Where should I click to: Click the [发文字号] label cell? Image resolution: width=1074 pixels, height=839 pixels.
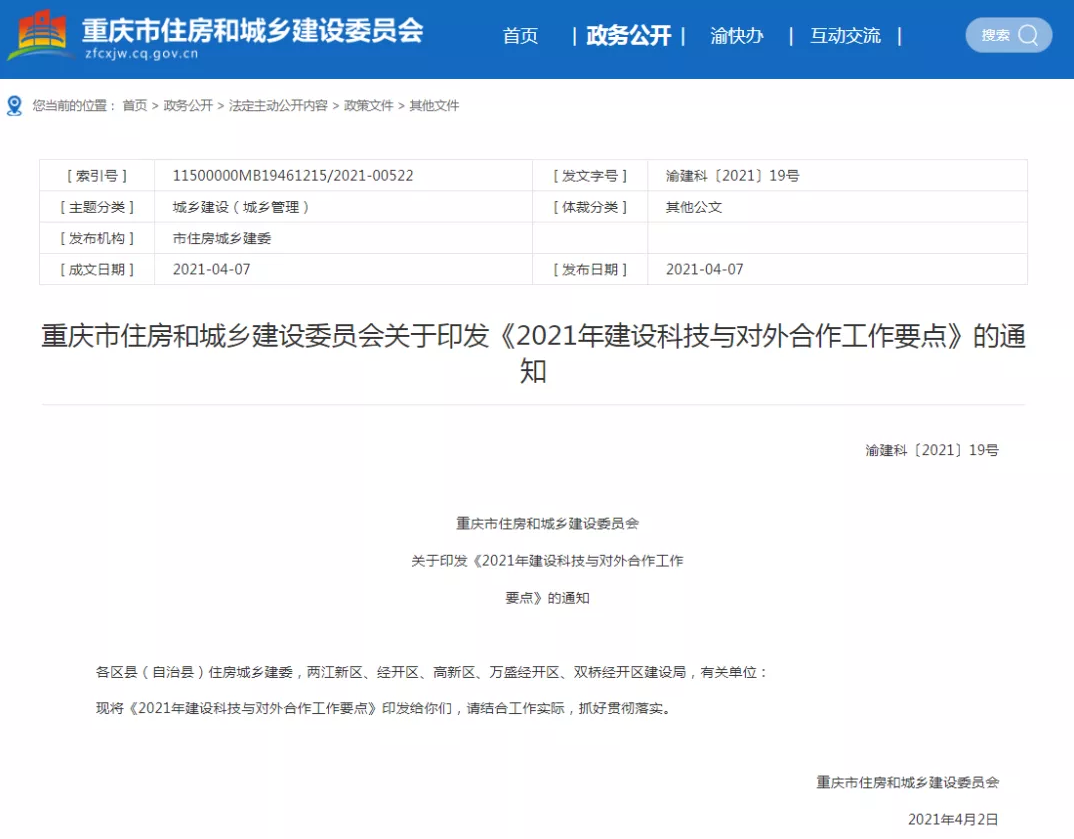point(590,176)
